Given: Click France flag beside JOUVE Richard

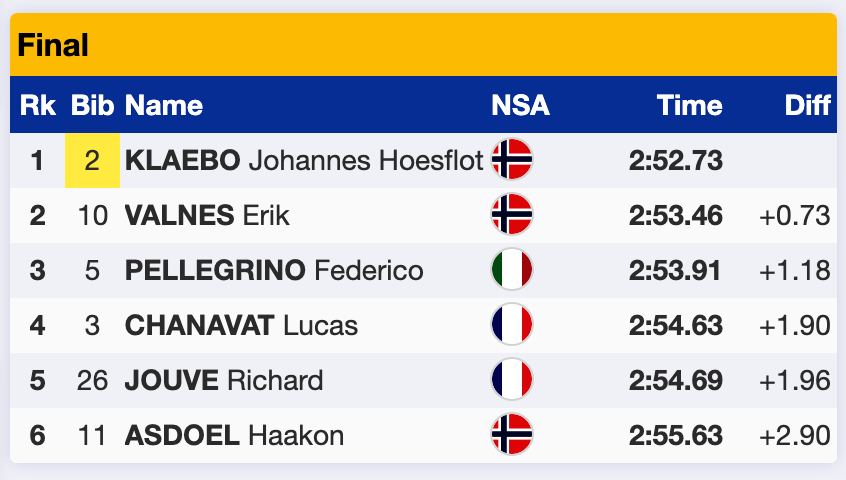Looking at the screenshot, I should pyautogui.click(x=511, y=379).
